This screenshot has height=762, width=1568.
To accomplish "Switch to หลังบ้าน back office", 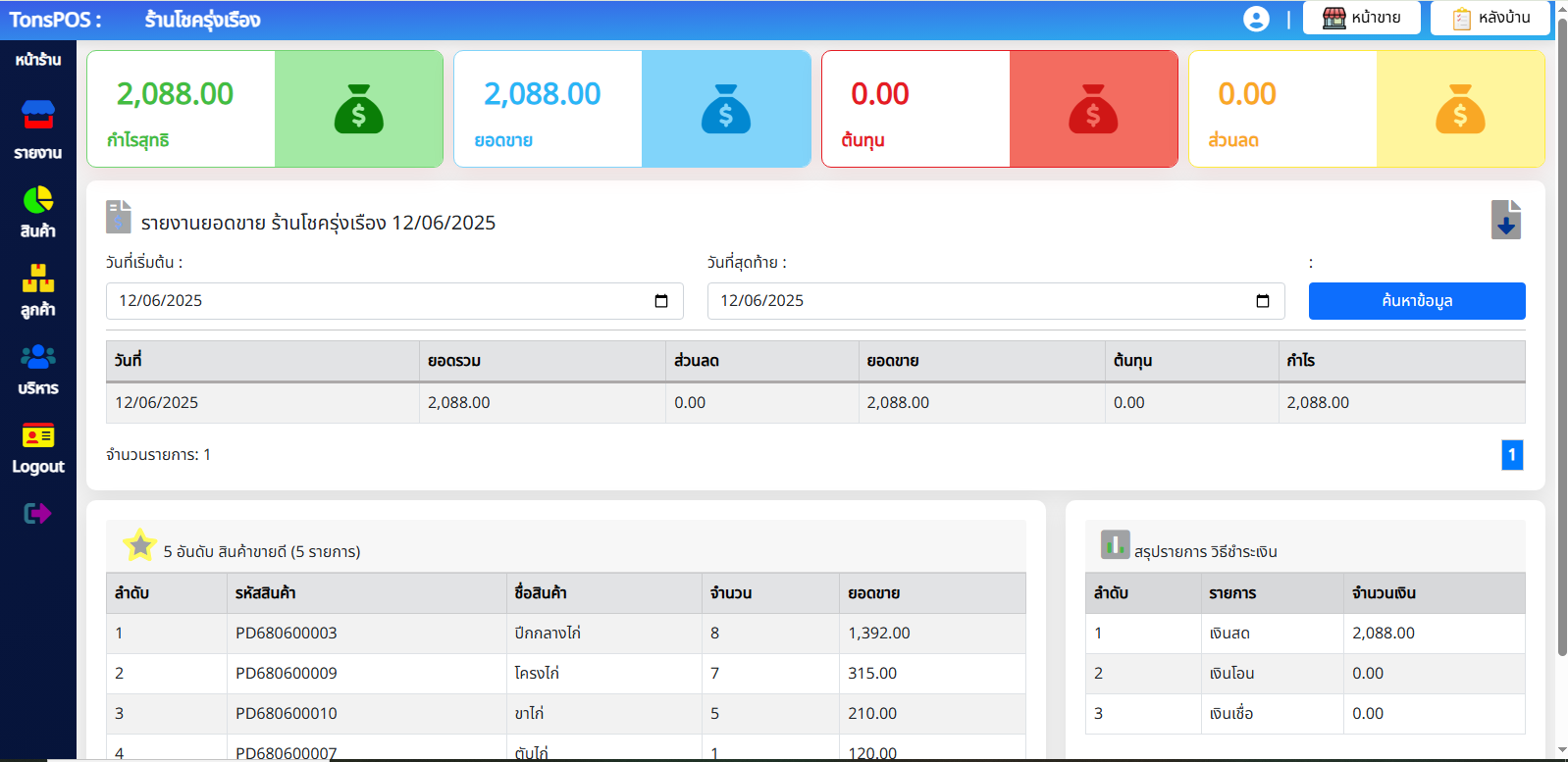I will pos(1490,18).
